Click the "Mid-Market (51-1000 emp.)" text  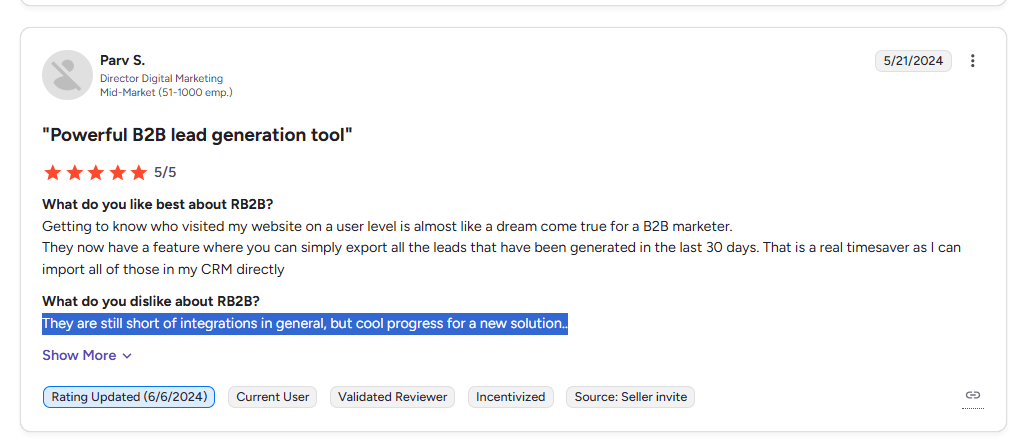pos(166,93)
